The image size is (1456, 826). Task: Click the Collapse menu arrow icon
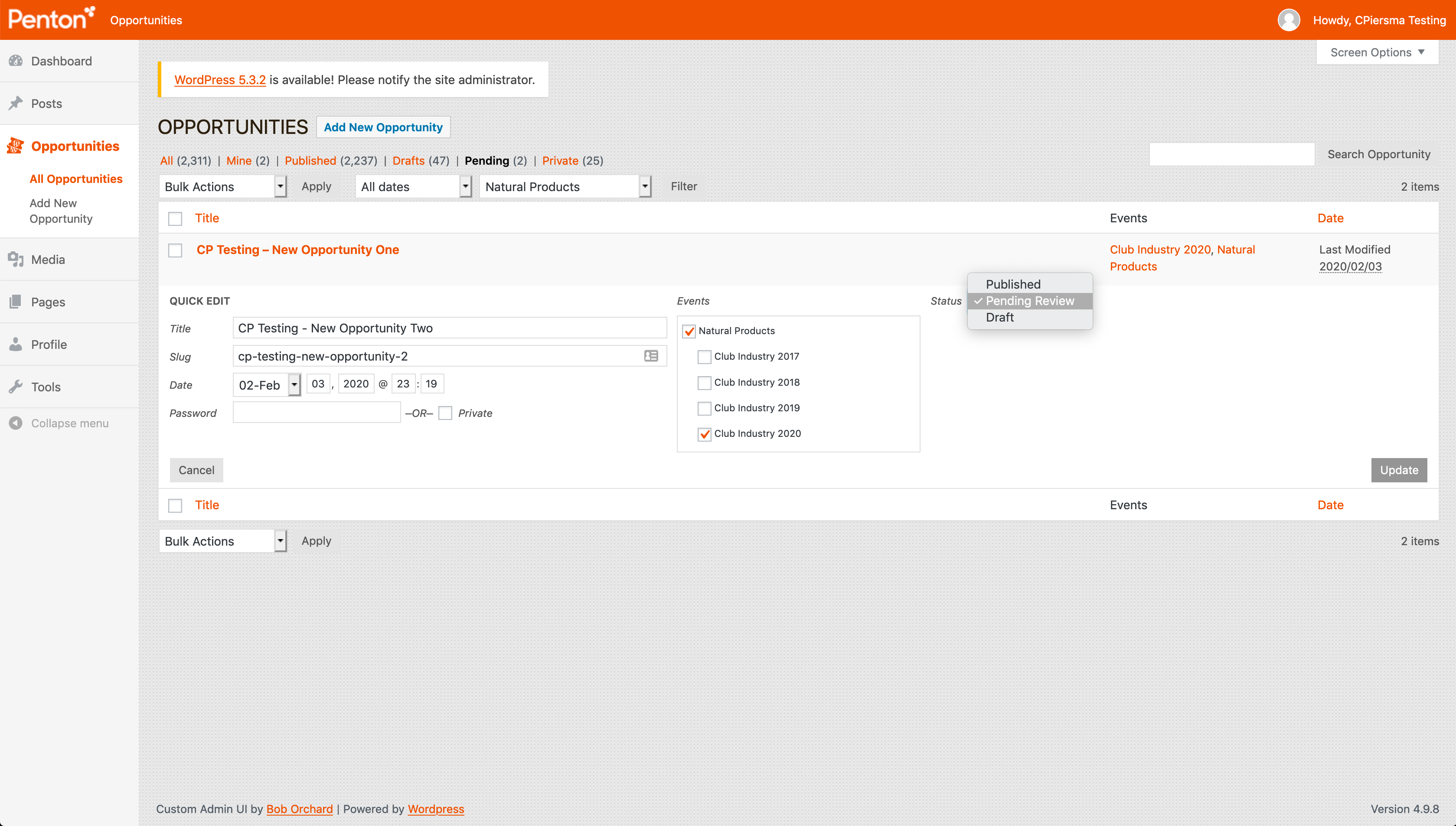click(16, 423)
